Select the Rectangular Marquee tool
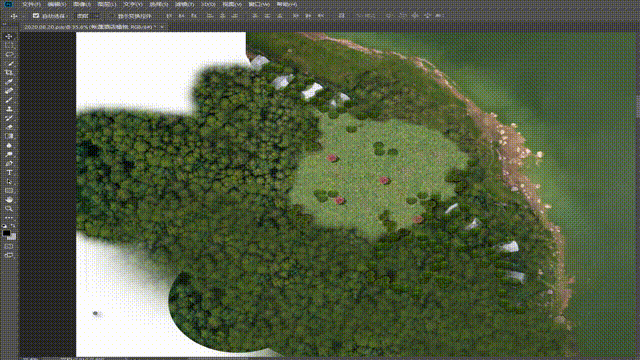 9,45
